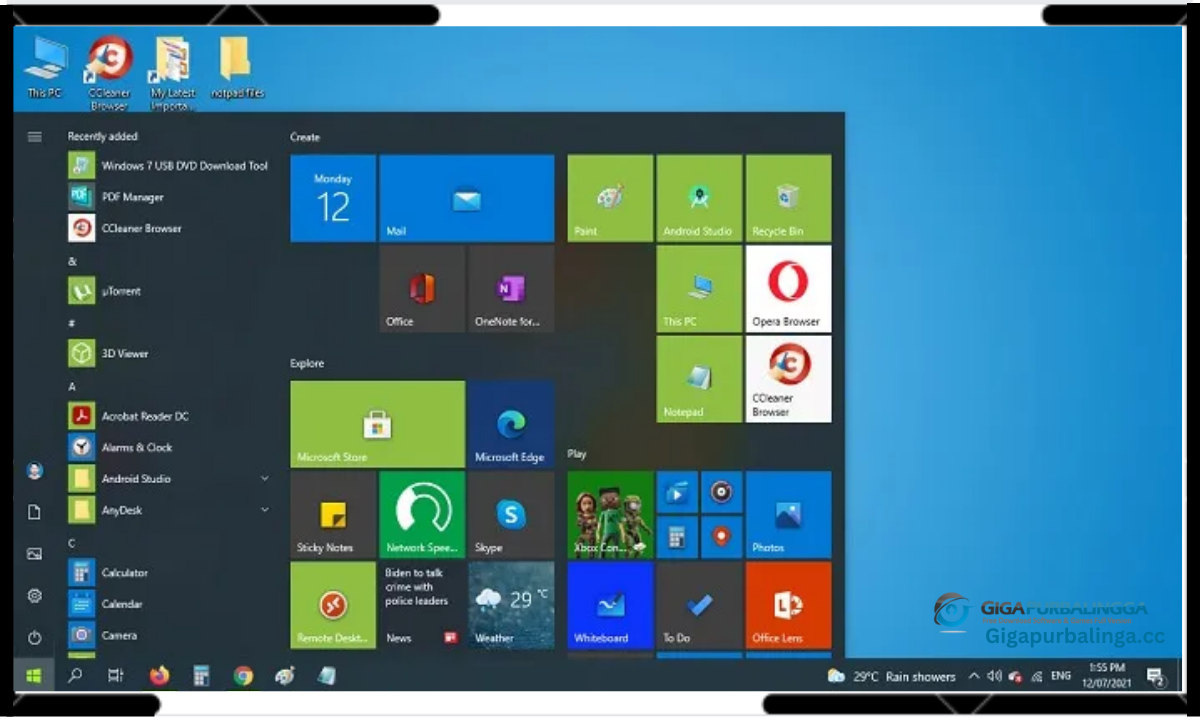Launch the Microsoft Edge tile
The height and width of the screenshot is (720, 1200).
click(x=511, y=424)
